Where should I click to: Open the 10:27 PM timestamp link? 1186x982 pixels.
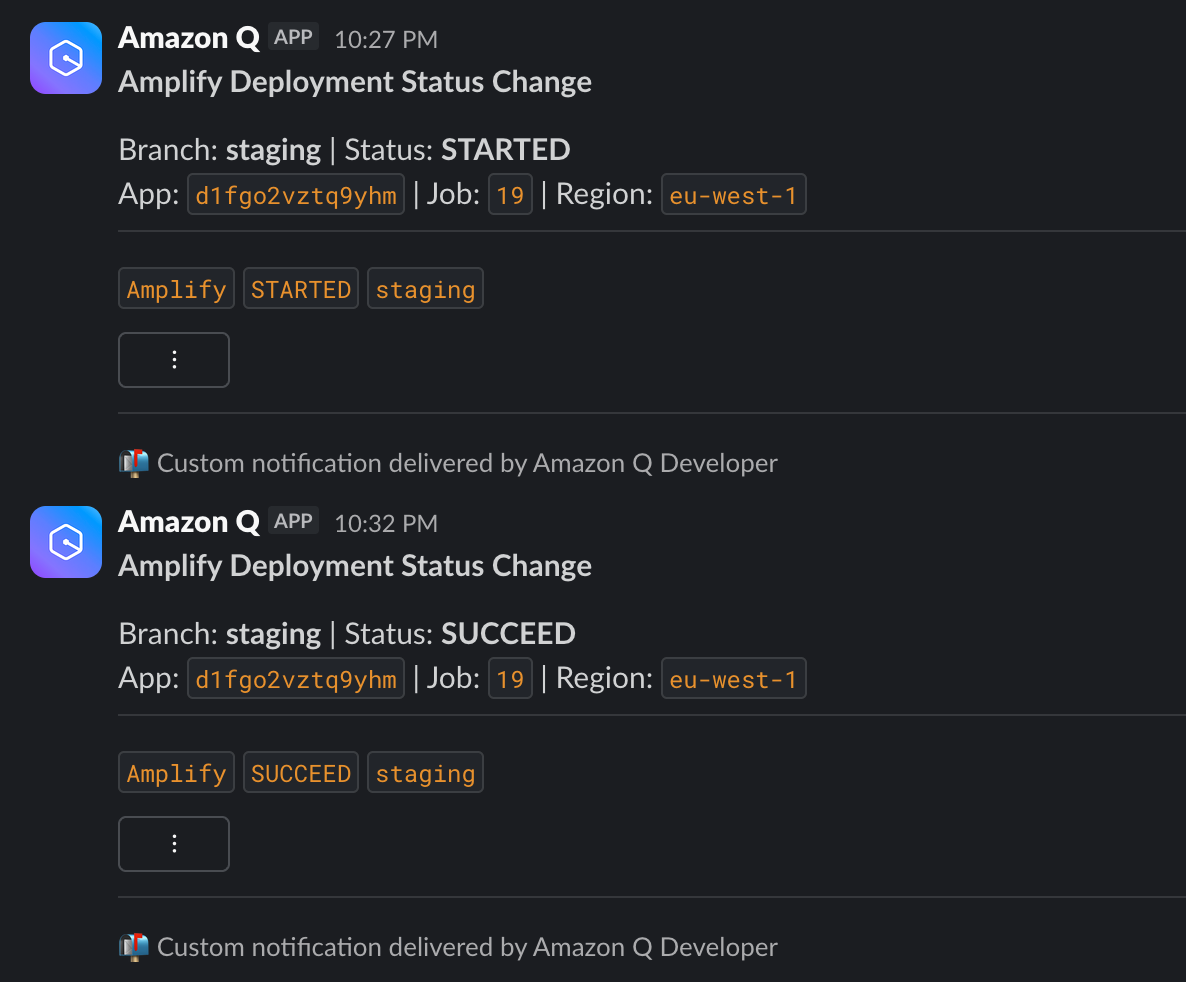[386, 39]
